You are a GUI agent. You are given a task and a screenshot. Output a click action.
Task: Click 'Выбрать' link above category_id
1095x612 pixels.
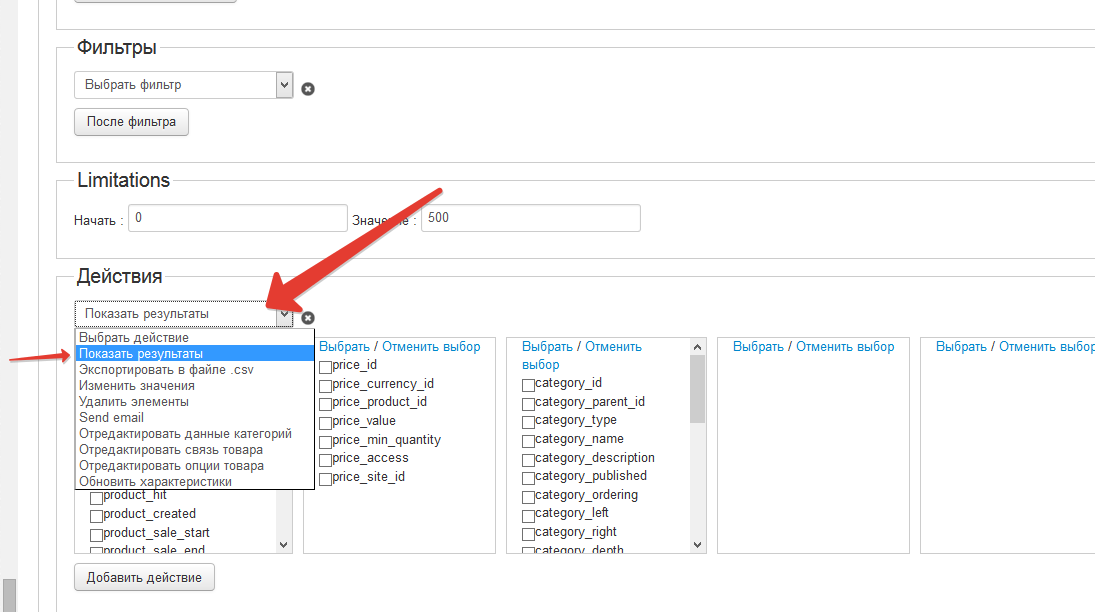[x=547, y=347]
